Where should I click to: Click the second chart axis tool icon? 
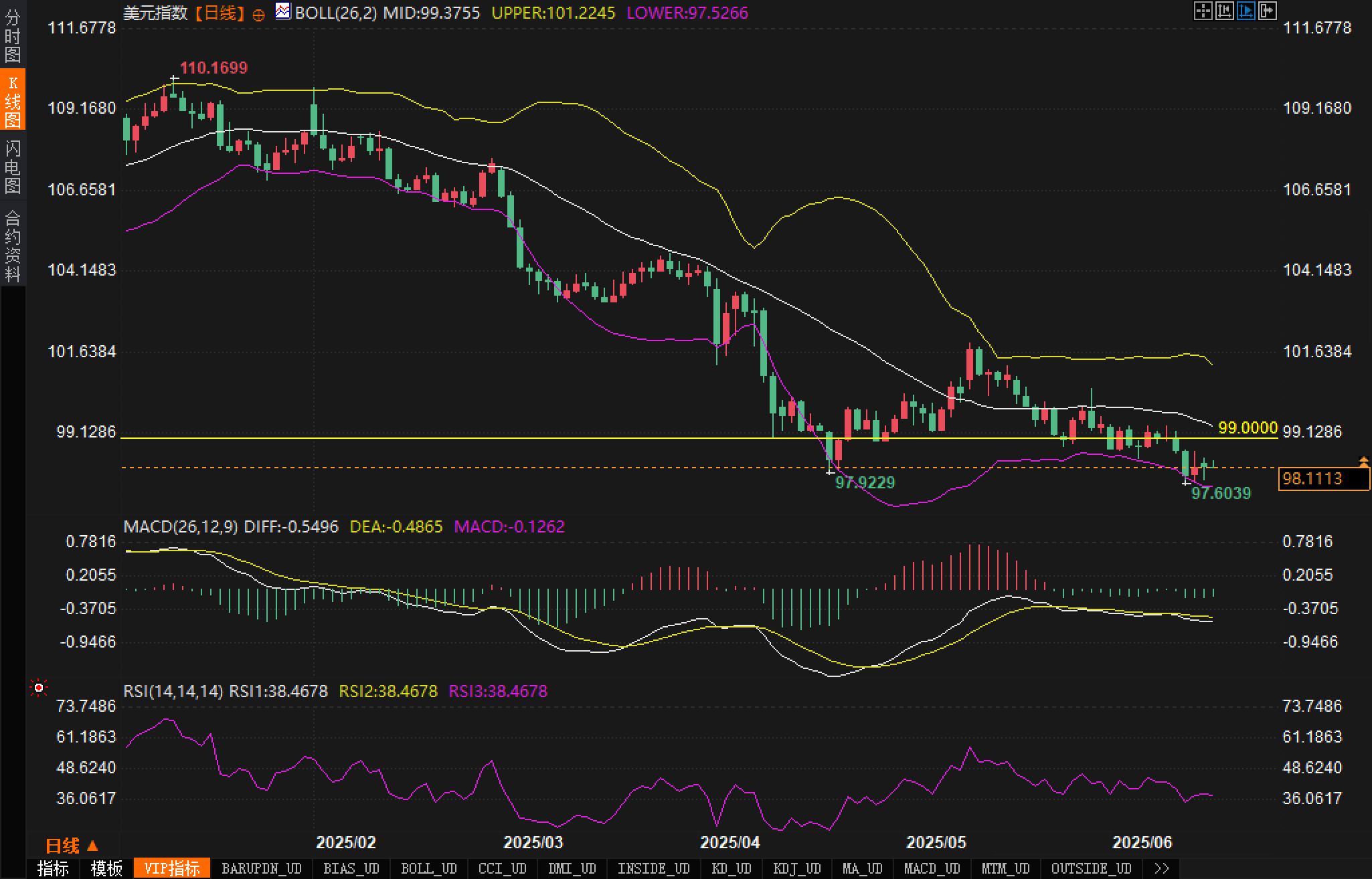pos(1224,11)
